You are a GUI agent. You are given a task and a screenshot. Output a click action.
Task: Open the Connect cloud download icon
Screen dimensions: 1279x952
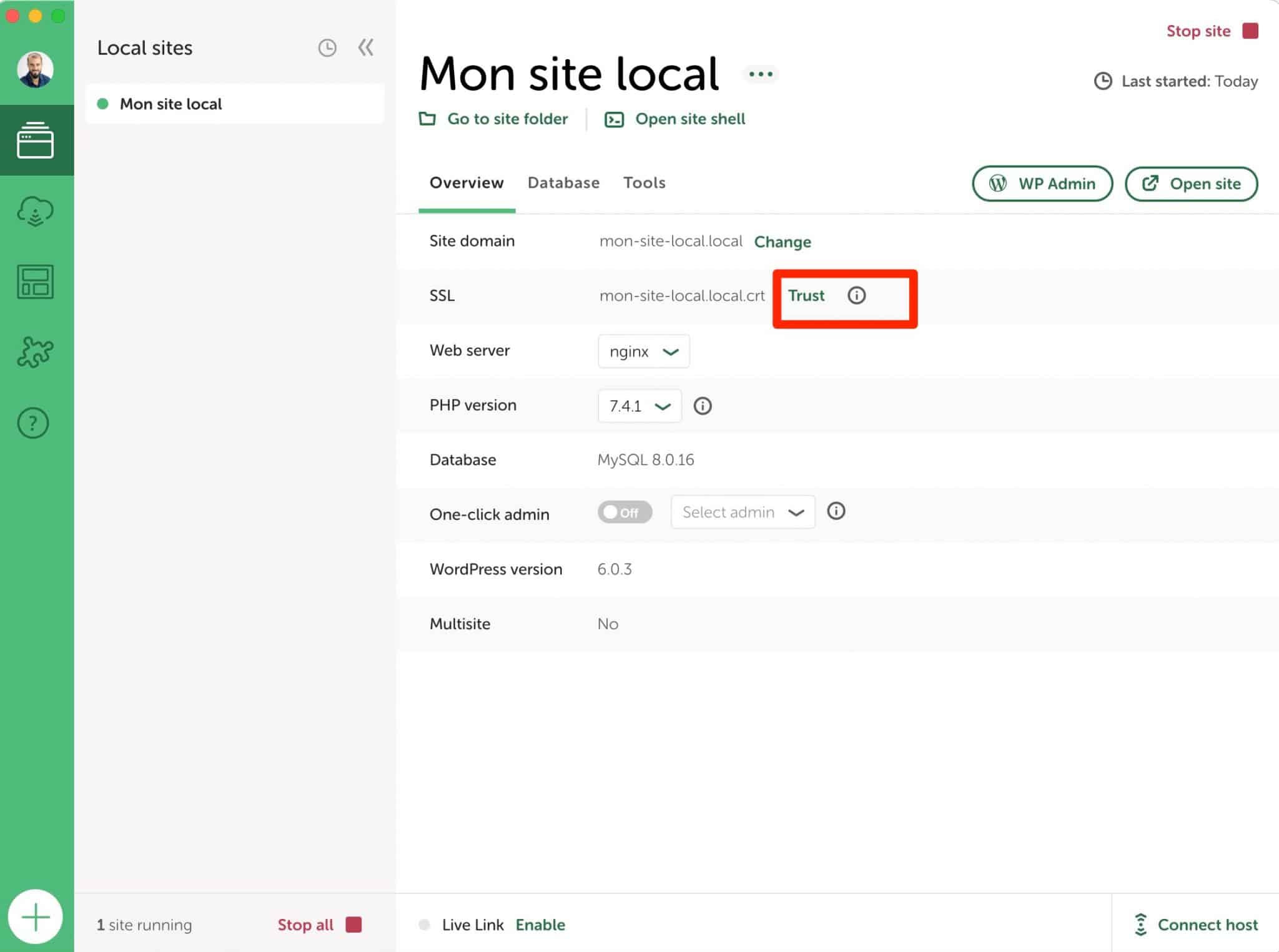point(36,211)
